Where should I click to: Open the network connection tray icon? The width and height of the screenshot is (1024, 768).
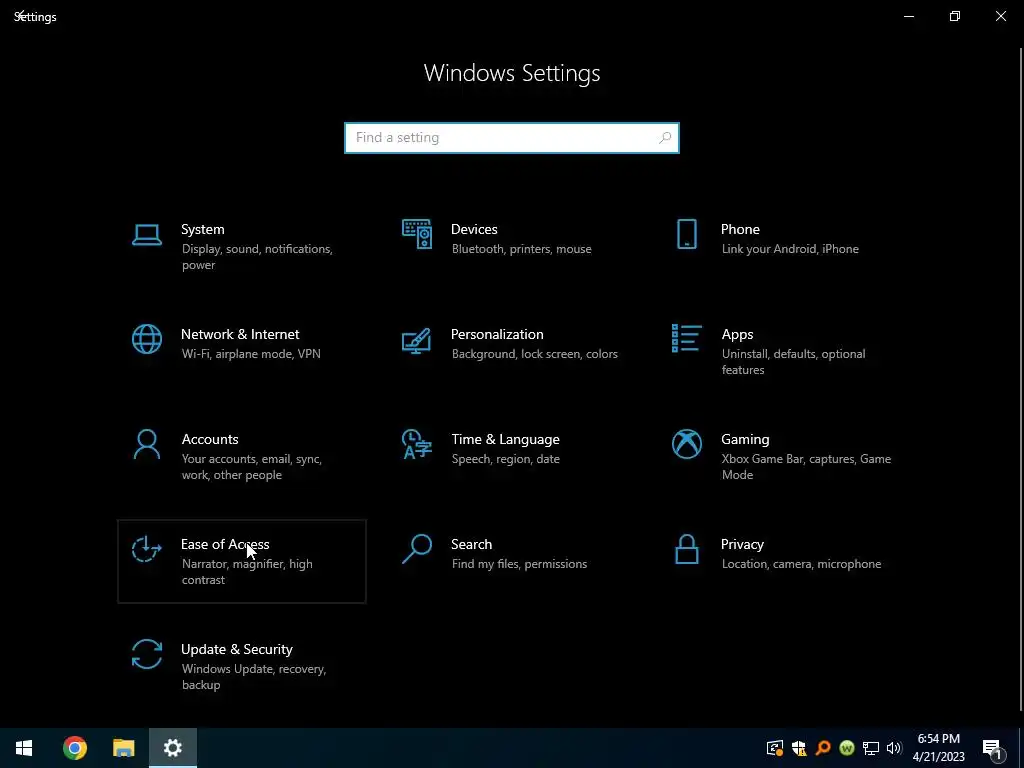(x=871, y=748)
